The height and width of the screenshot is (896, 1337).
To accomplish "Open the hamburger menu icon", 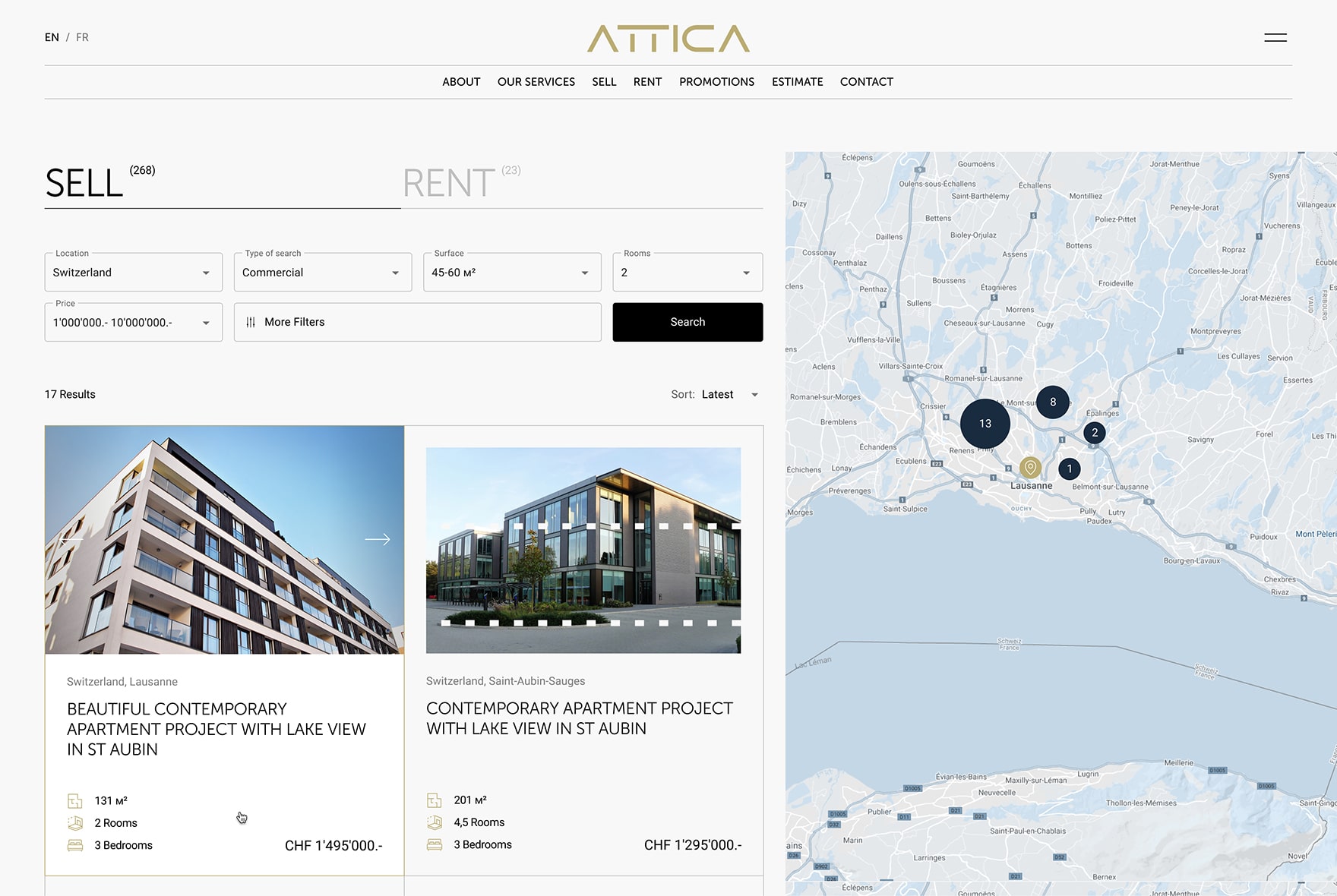I will click(x=1275, y=37).
